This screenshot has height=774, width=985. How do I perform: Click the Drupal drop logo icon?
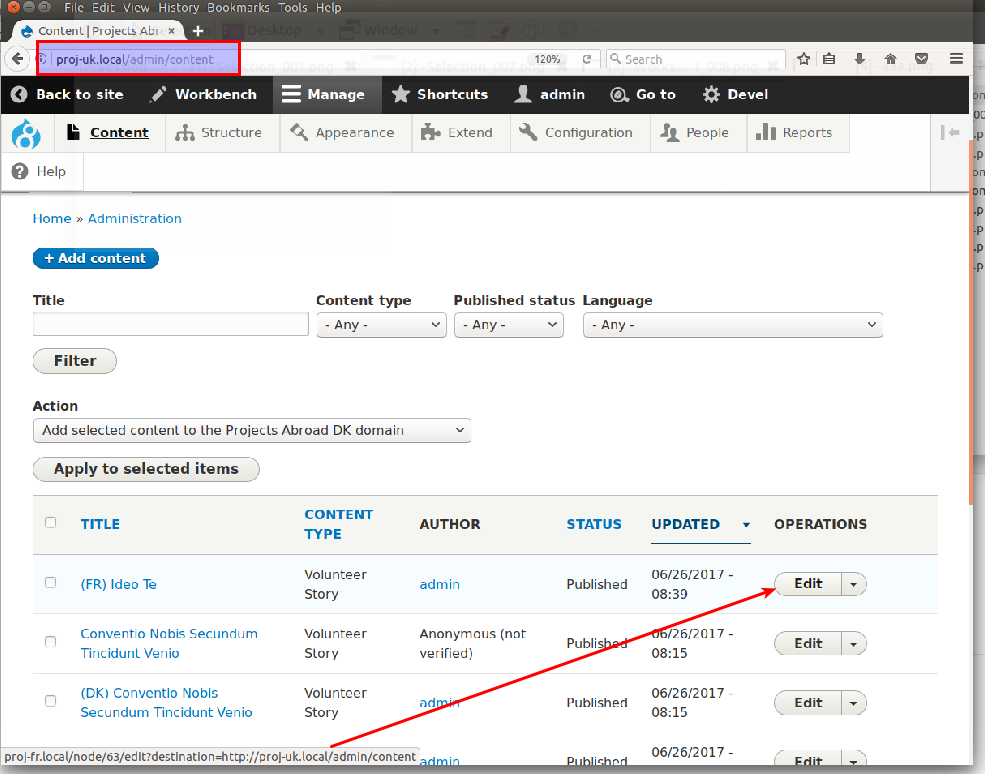point(26,133)
